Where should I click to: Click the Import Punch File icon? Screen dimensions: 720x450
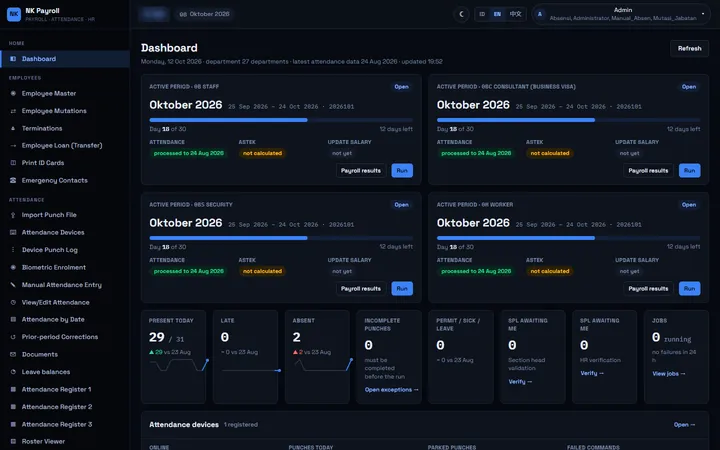click(x=13, y=214)
